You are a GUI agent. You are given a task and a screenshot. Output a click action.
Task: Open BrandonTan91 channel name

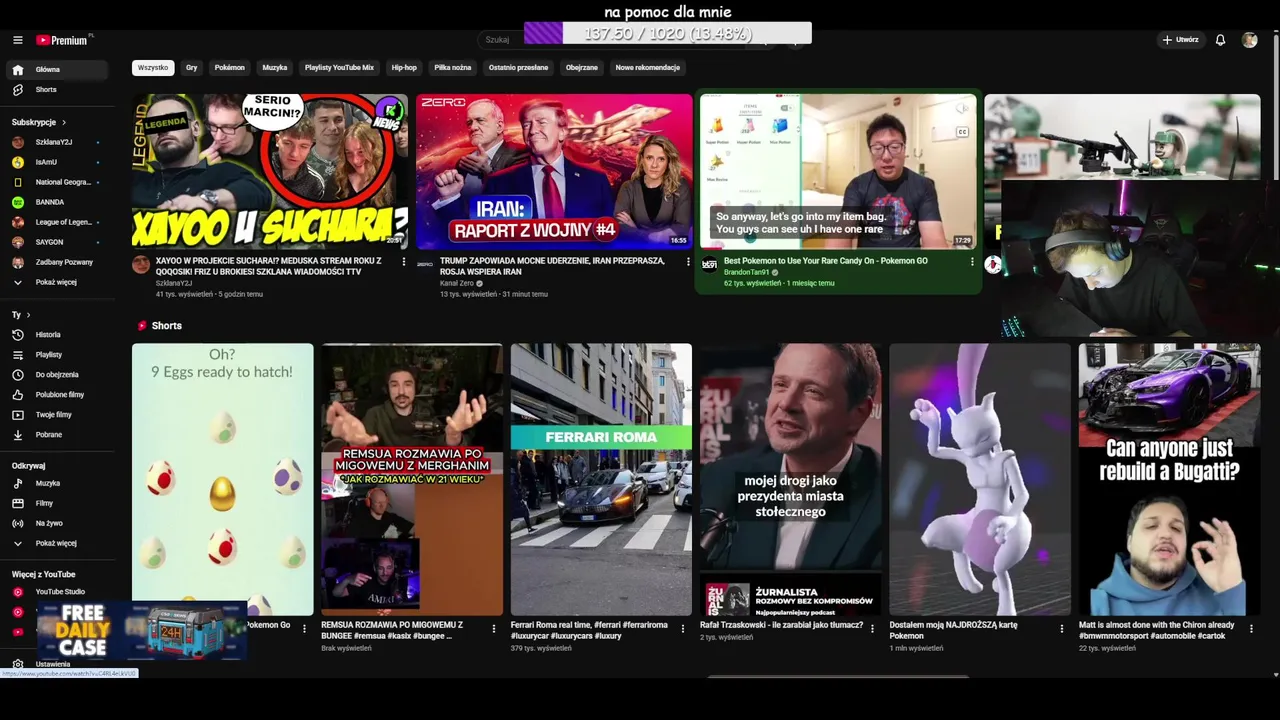click(x=747, y=272)
